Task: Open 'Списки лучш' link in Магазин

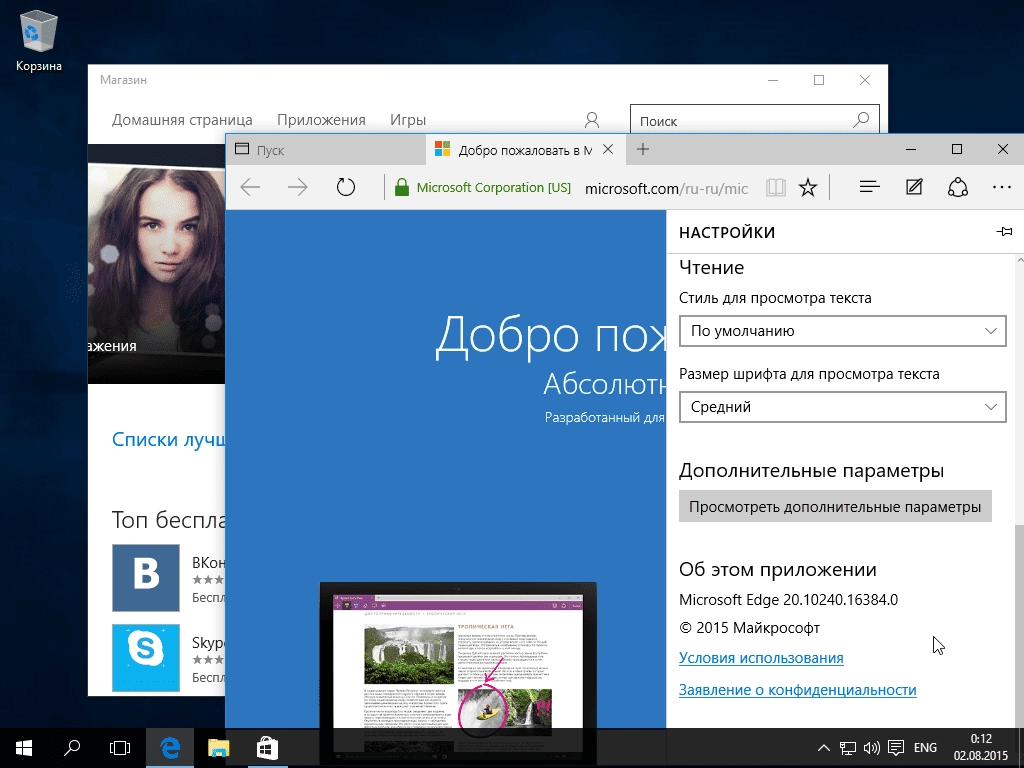Action: tap(168, 440)
